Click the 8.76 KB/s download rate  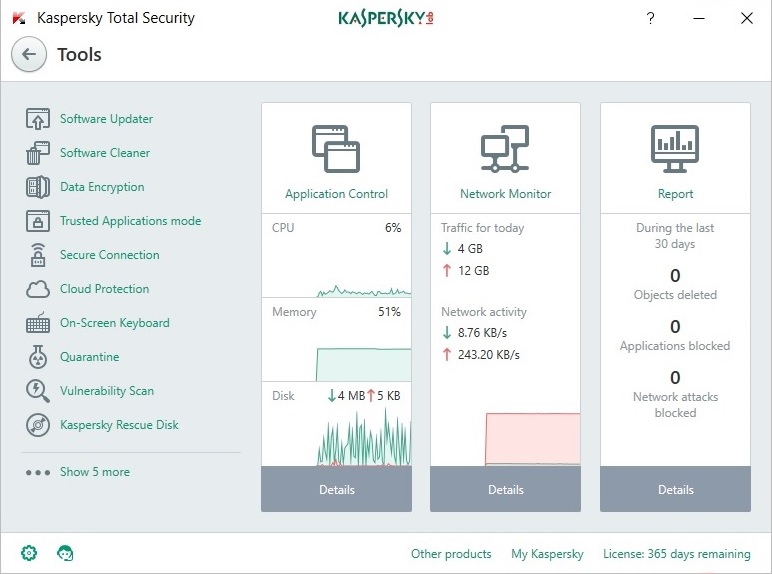tap(482, 333)
